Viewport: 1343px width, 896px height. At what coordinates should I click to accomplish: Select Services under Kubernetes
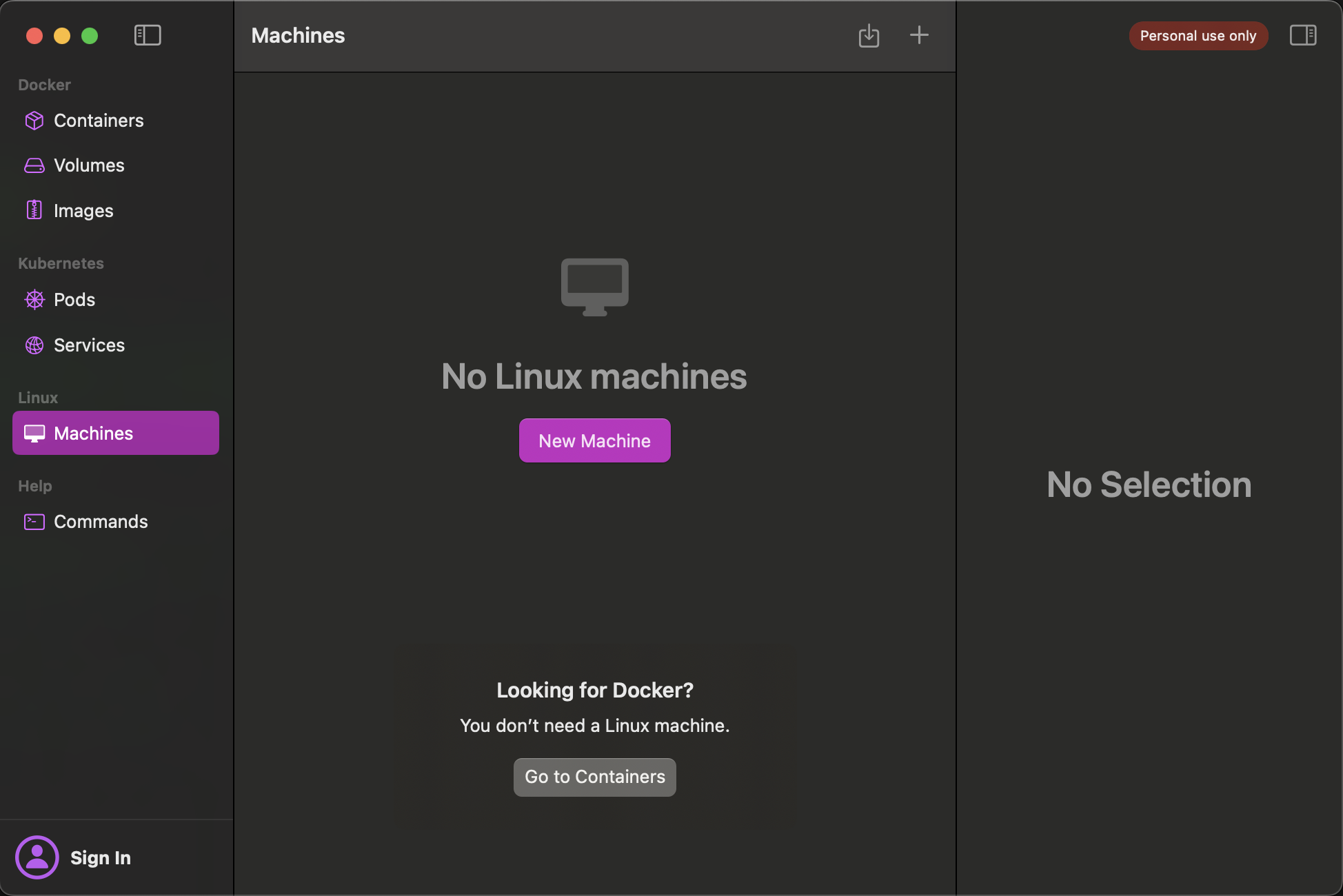116,345
